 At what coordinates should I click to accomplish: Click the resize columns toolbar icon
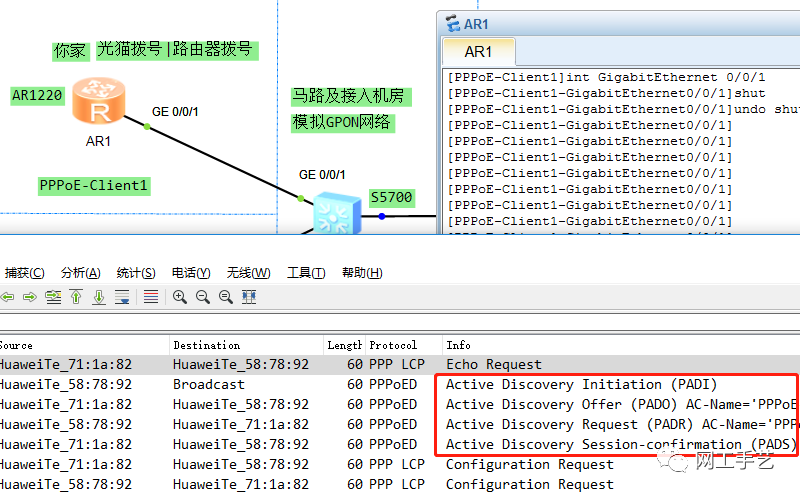[248, 297]
